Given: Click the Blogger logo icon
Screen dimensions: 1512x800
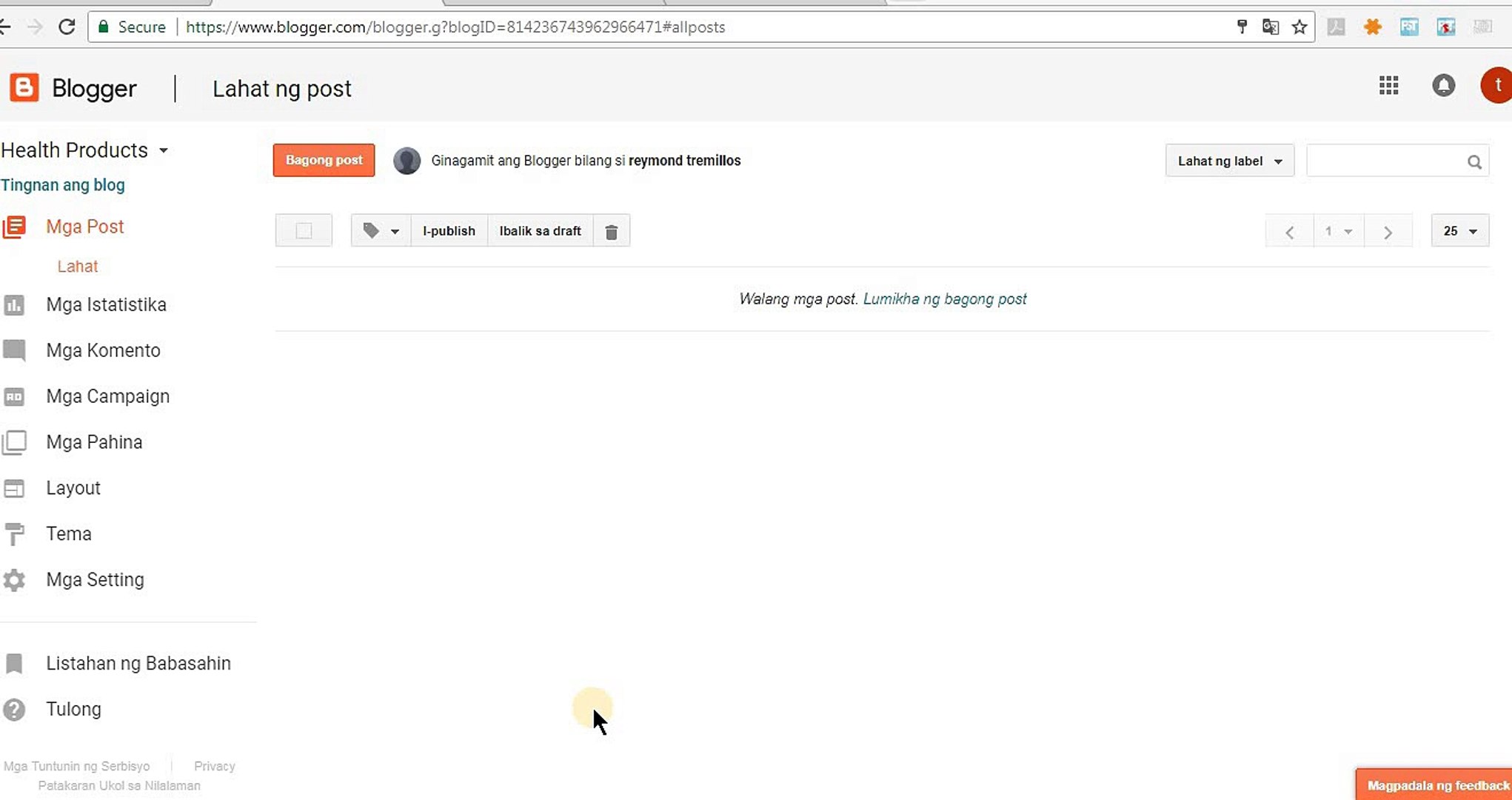Looking at the screenshot, I should [x=24, y=88].
